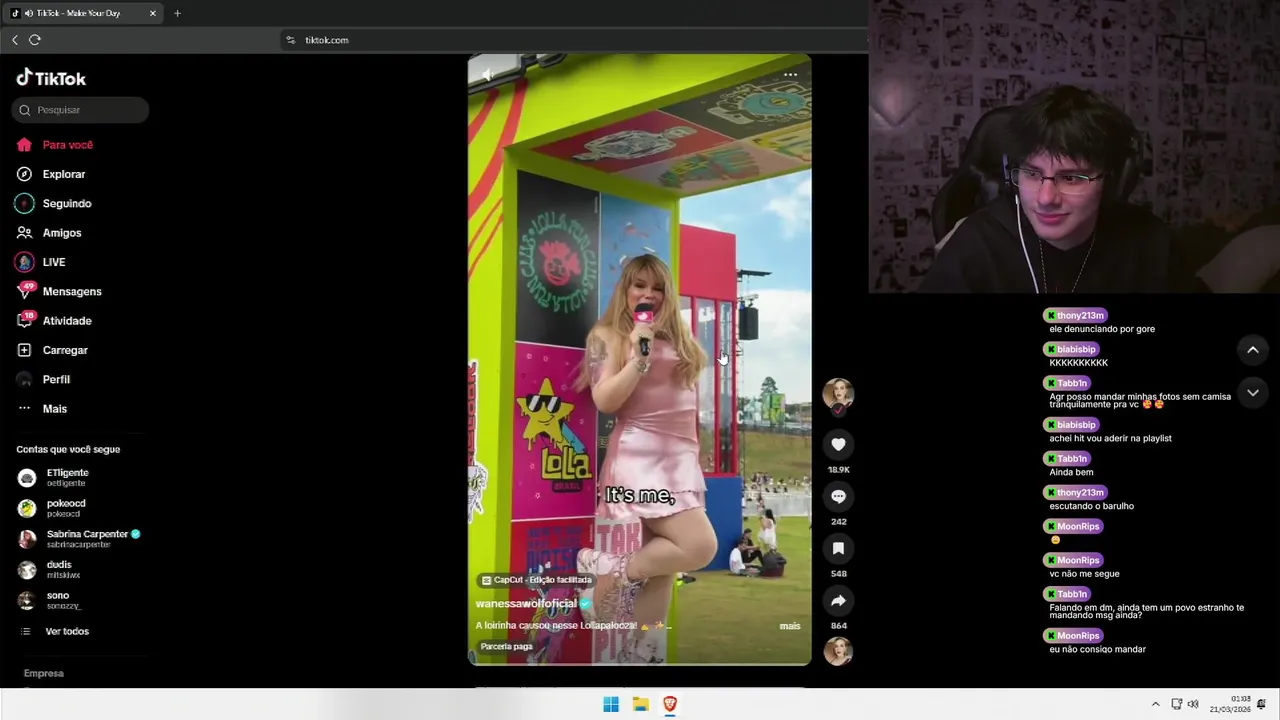The height and width of the screenshot is (720, 1280).
Task: Open site info icon in address bar
Action: (x=291, y=40)
